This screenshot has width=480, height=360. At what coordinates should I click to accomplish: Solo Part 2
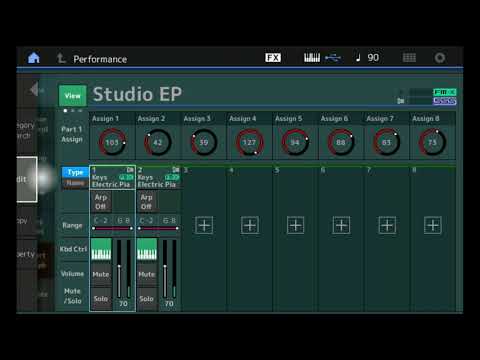click(x=147, y=299)
